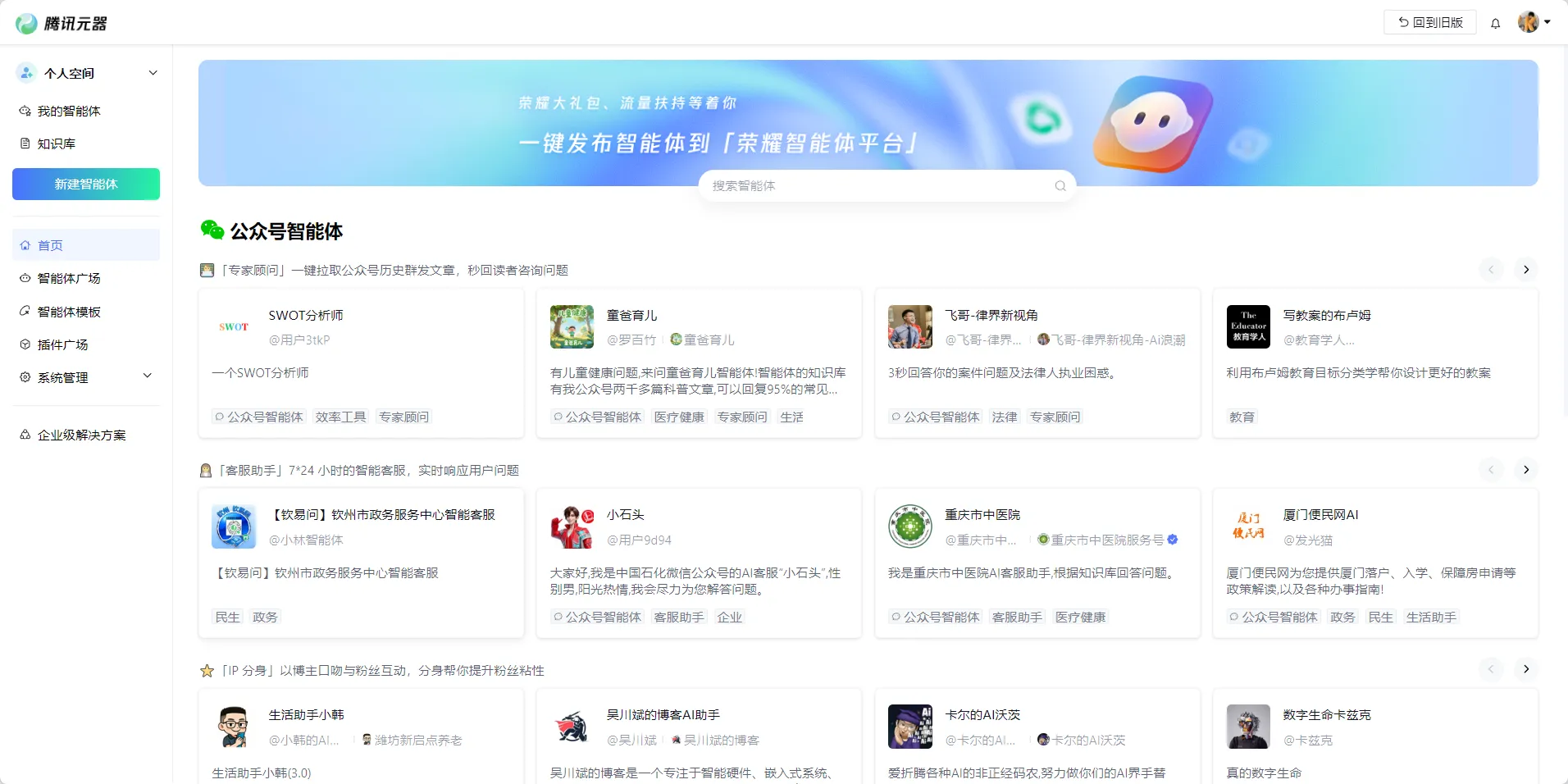Click the 重庆市中医院 avatar icon

909,526
